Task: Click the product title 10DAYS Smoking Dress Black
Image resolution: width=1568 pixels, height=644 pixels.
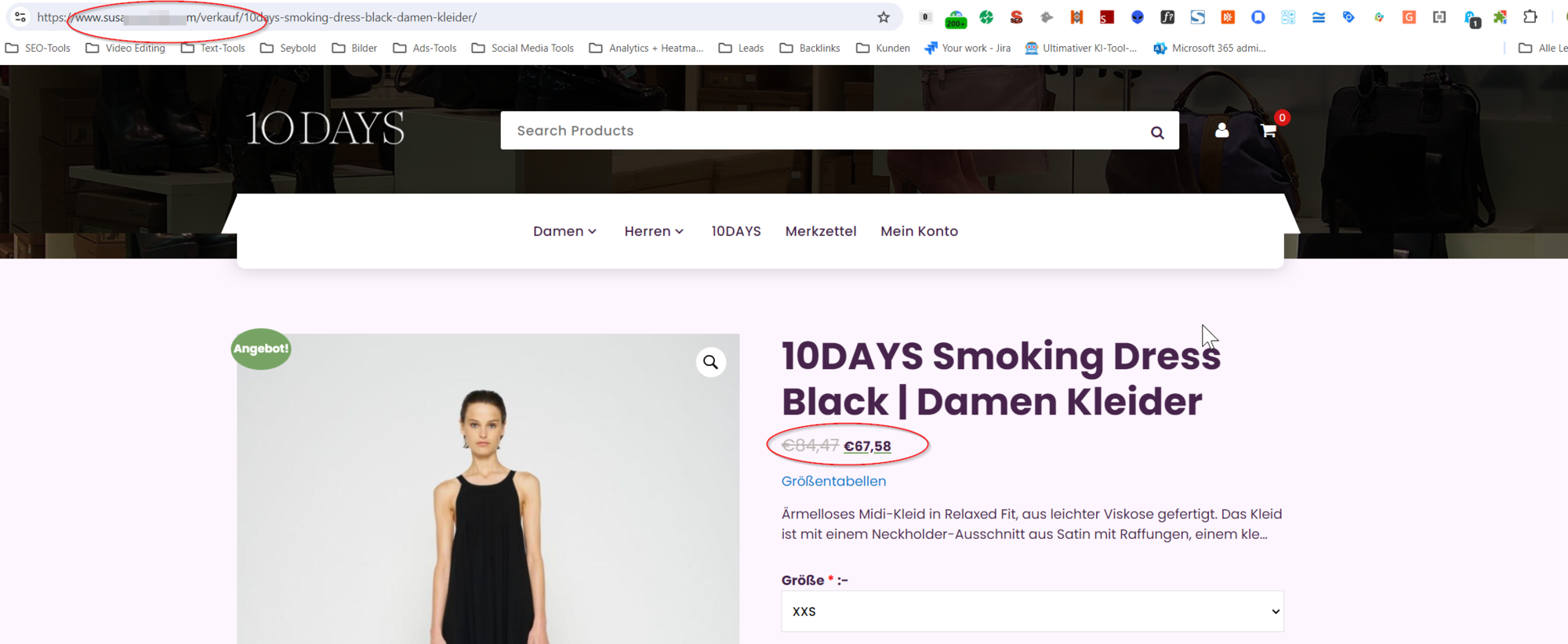Action: (x=1001, y=378)
